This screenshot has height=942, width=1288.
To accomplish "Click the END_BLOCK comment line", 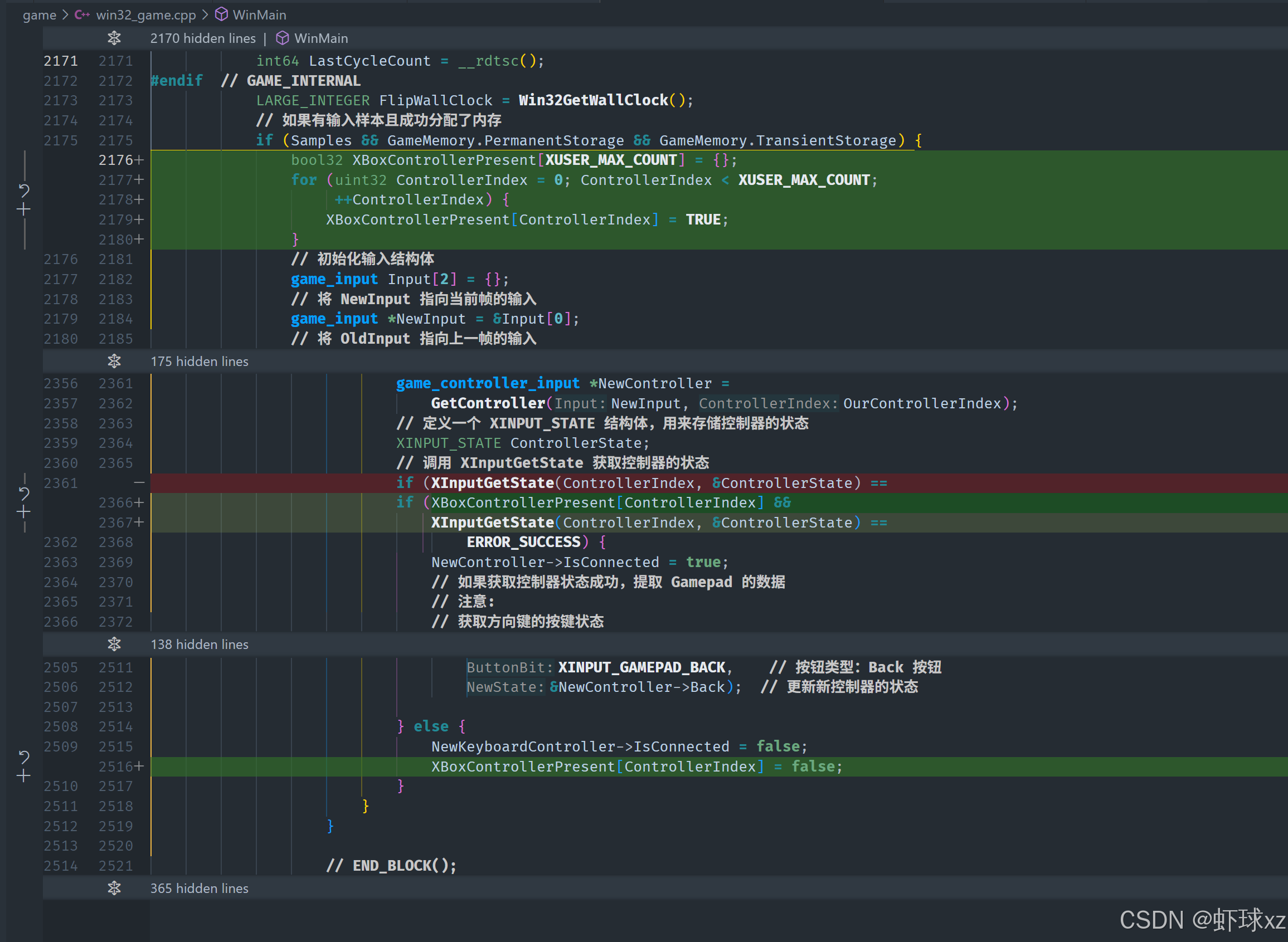I will [391, 866].
